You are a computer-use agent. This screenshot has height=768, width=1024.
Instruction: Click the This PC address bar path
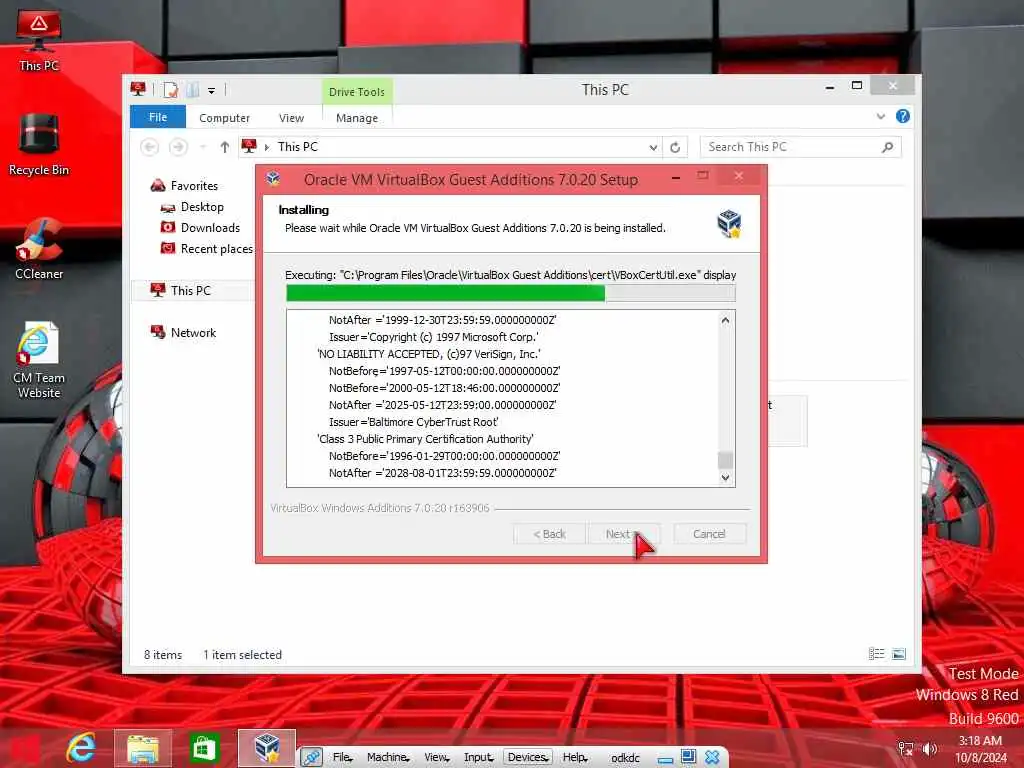298,147
